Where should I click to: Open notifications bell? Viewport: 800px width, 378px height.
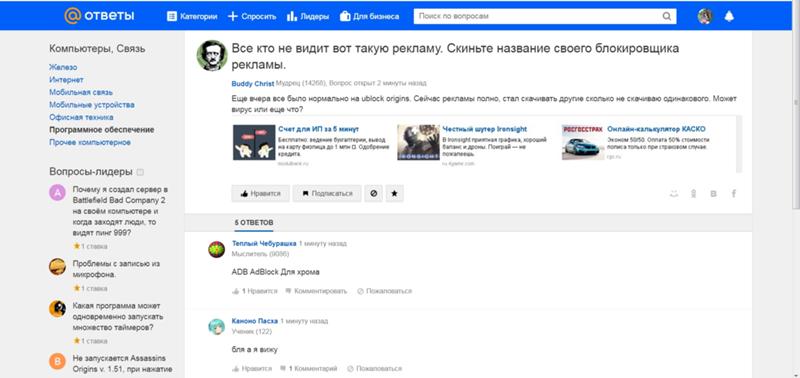729,16
